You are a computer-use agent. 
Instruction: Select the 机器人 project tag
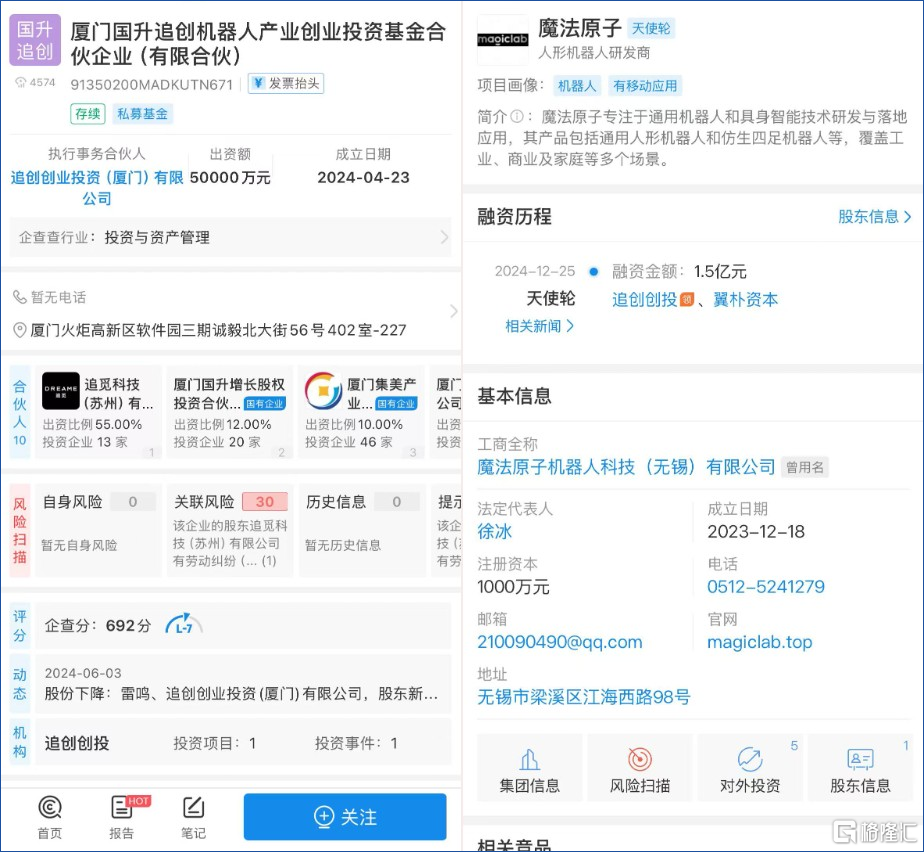[x=577, y=86]
